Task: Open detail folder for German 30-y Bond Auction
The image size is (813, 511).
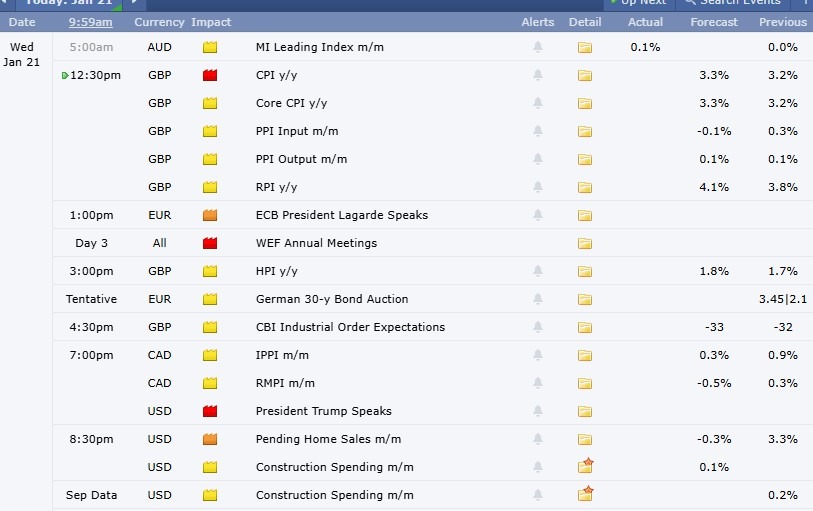Action: [x=585, y=299]
